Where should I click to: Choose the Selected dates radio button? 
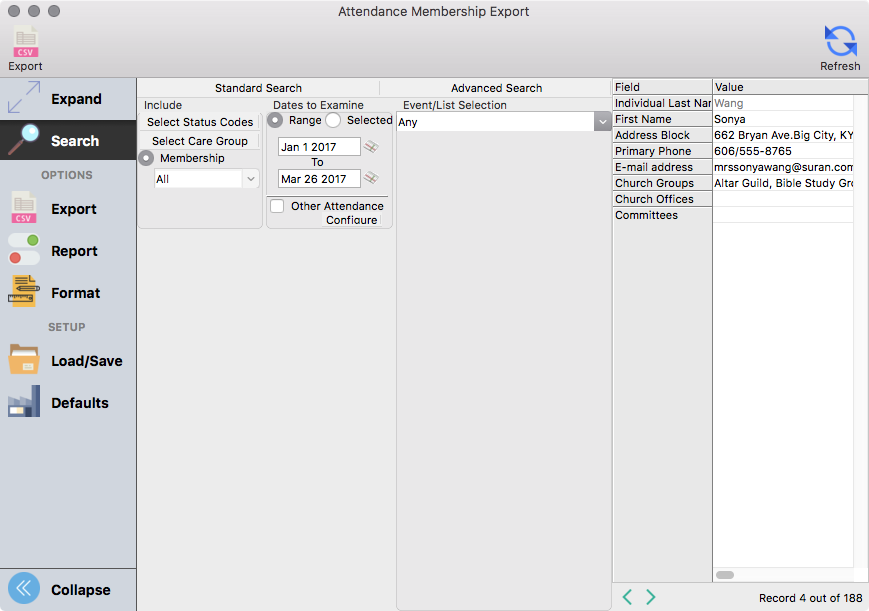point(333,120)
